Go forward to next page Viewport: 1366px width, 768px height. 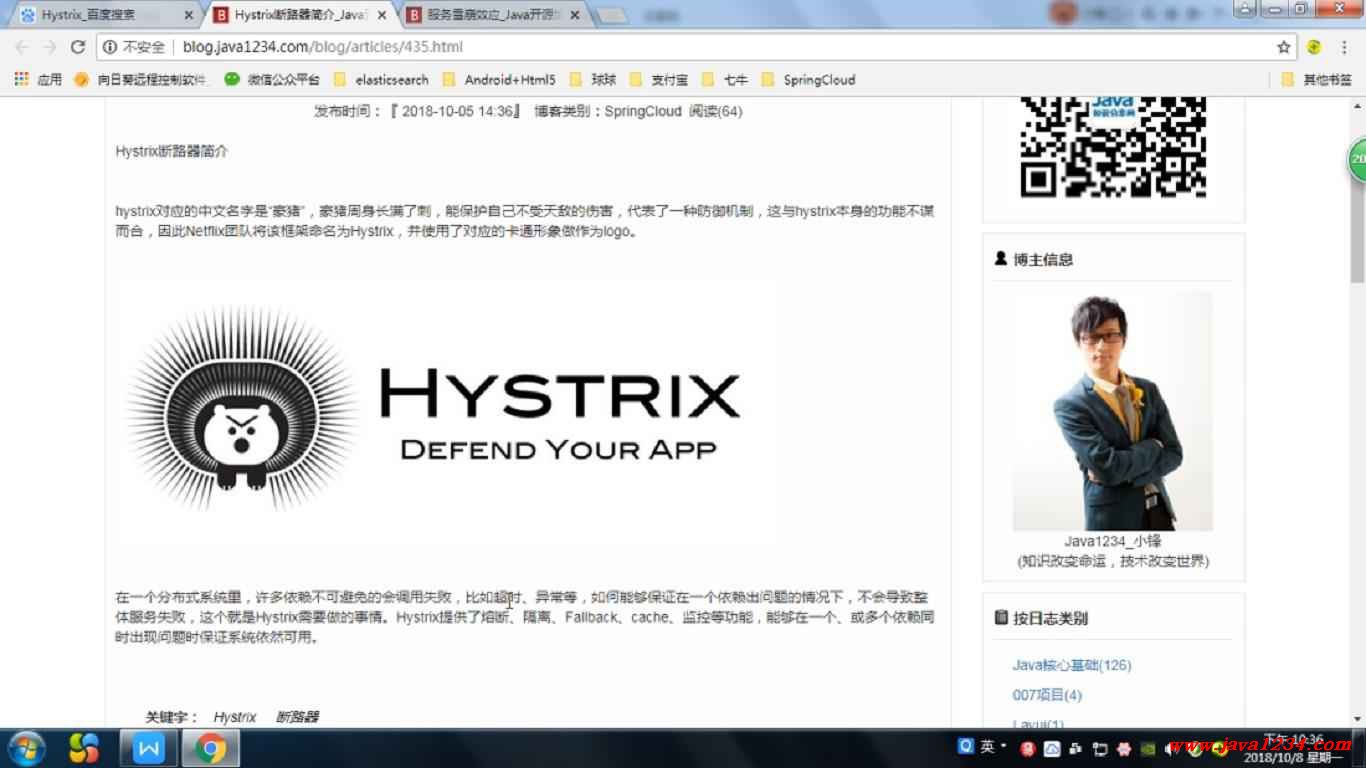click(x=49, y=47)
